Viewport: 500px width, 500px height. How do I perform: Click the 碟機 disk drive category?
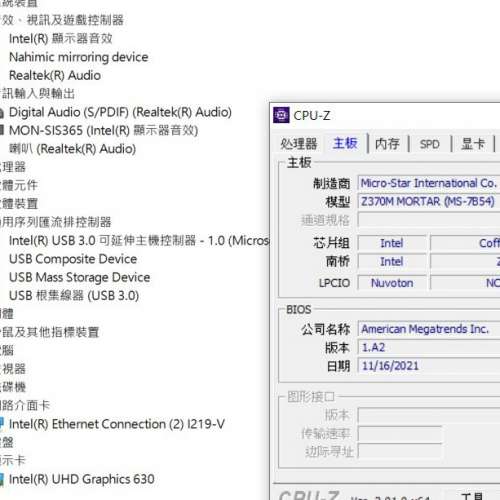pyautogui.click(x=13, y=387)
